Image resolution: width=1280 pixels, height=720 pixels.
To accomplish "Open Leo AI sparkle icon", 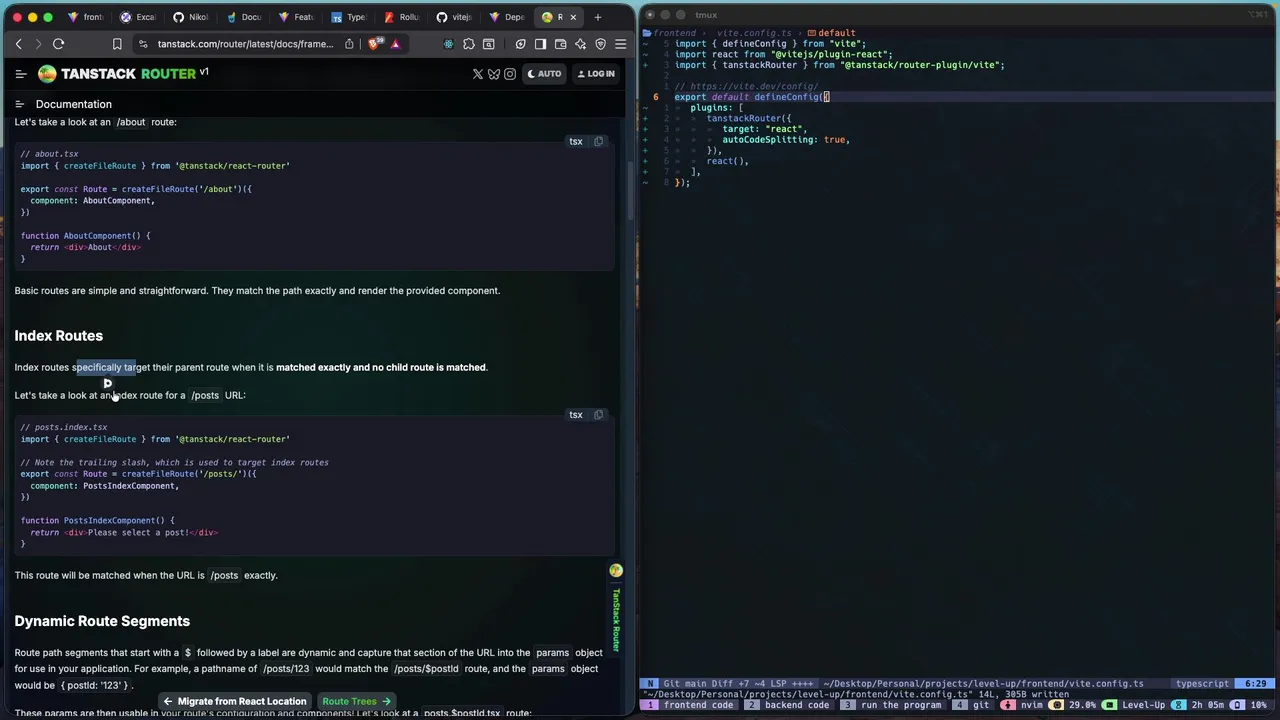I will pos(580,44).
